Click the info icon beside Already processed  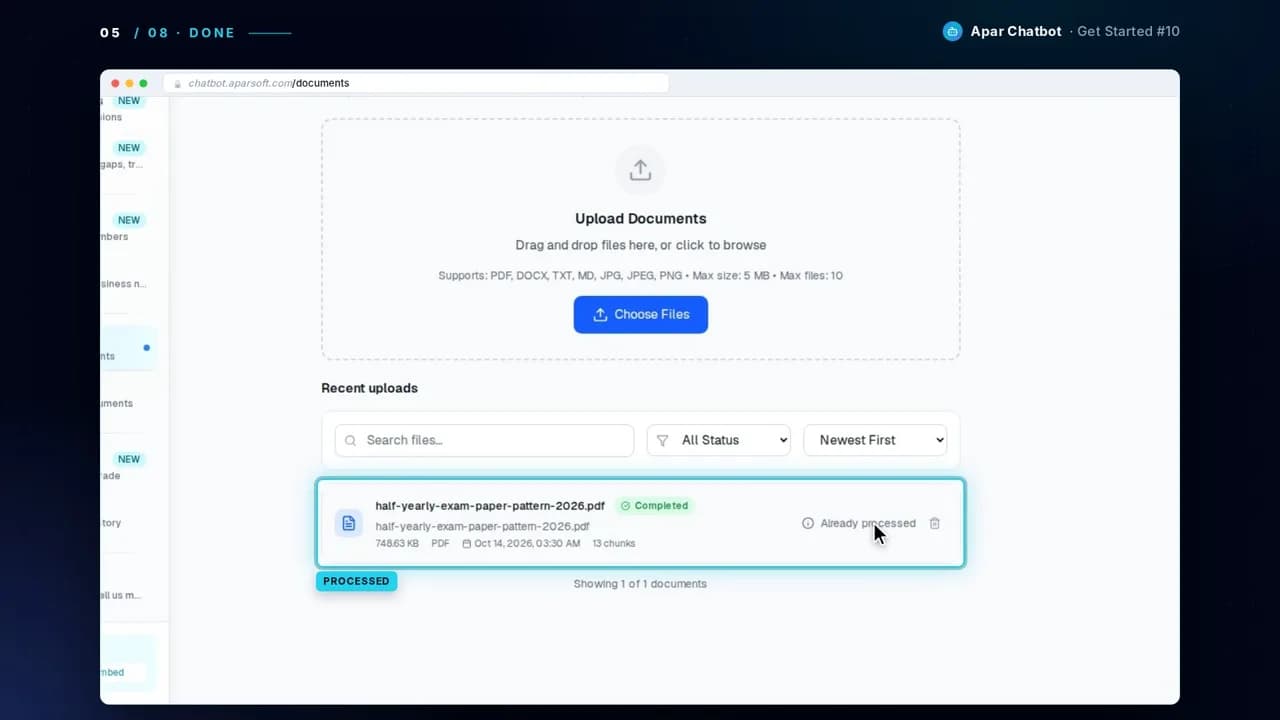point(808,523)
